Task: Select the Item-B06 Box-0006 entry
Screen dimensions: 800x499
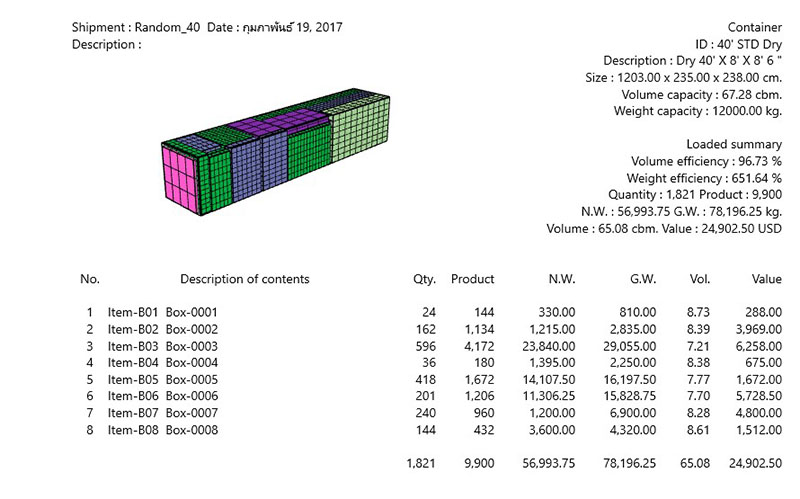Action: coord(430,396)
